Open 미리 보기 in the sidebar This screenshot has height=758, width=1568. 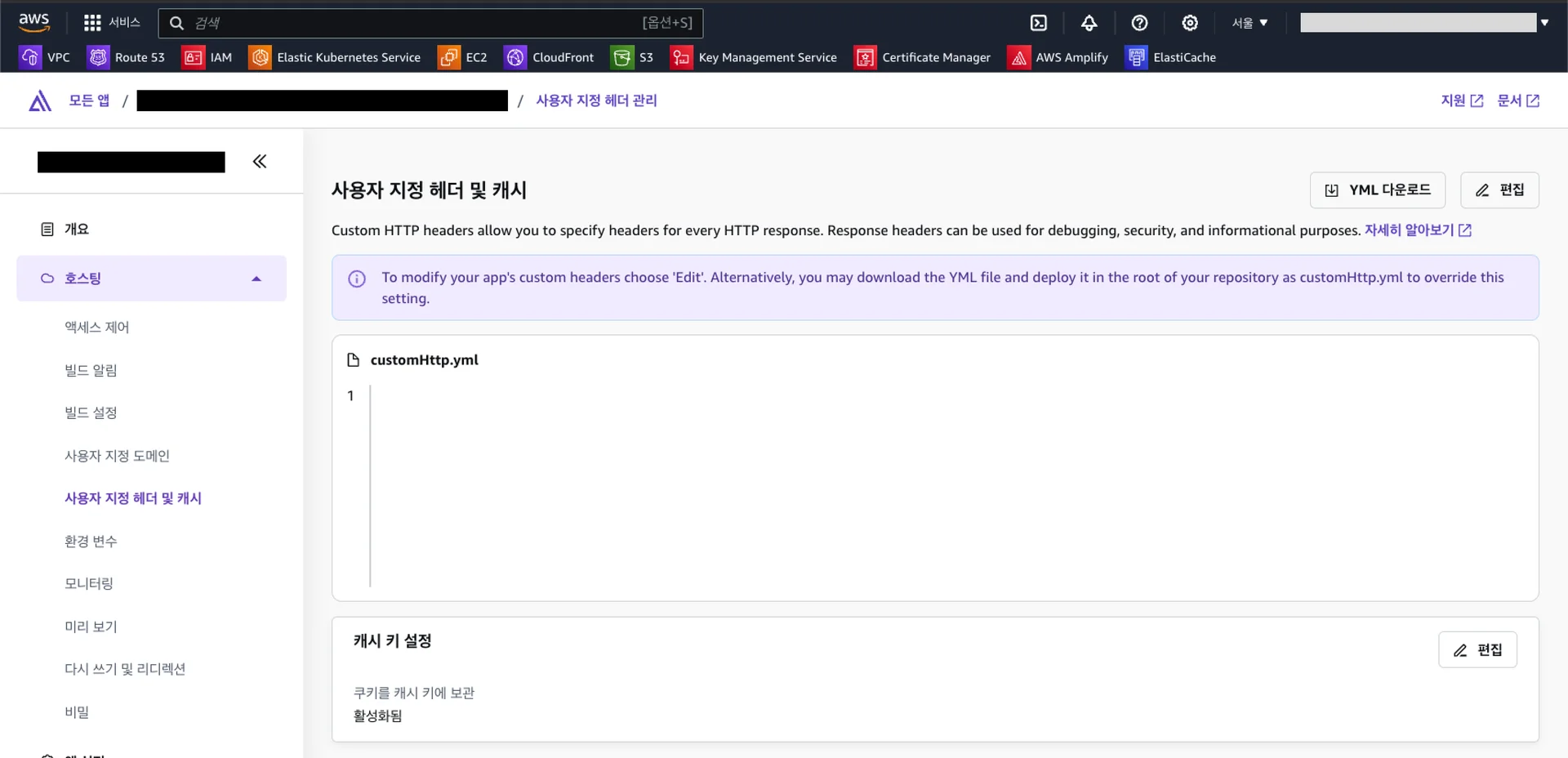pos(91,626)
